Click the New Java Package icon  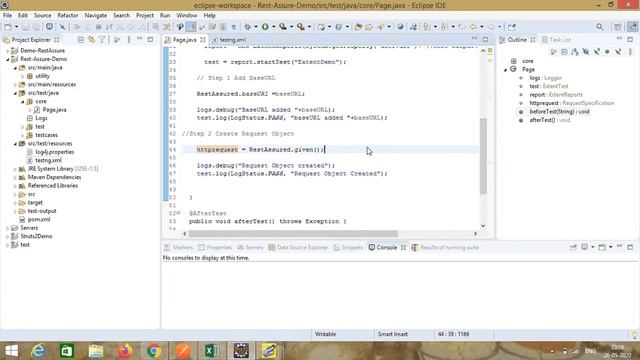point(322,27)
